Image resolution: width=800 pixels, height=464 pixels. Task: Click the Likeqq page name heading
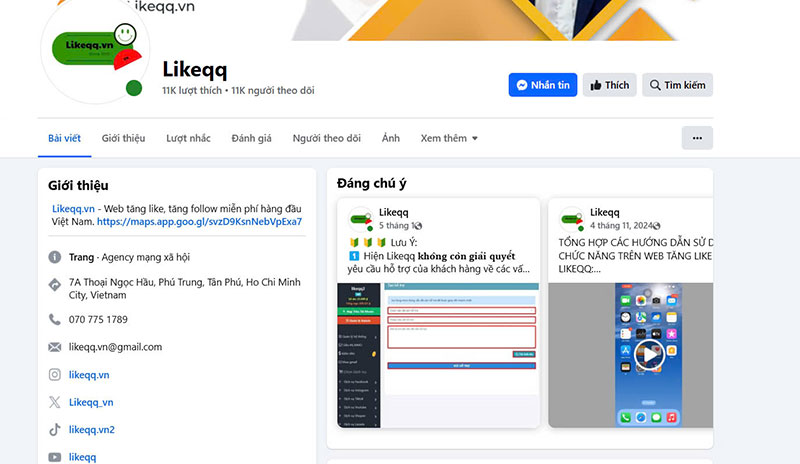click(x=194, y=69)
